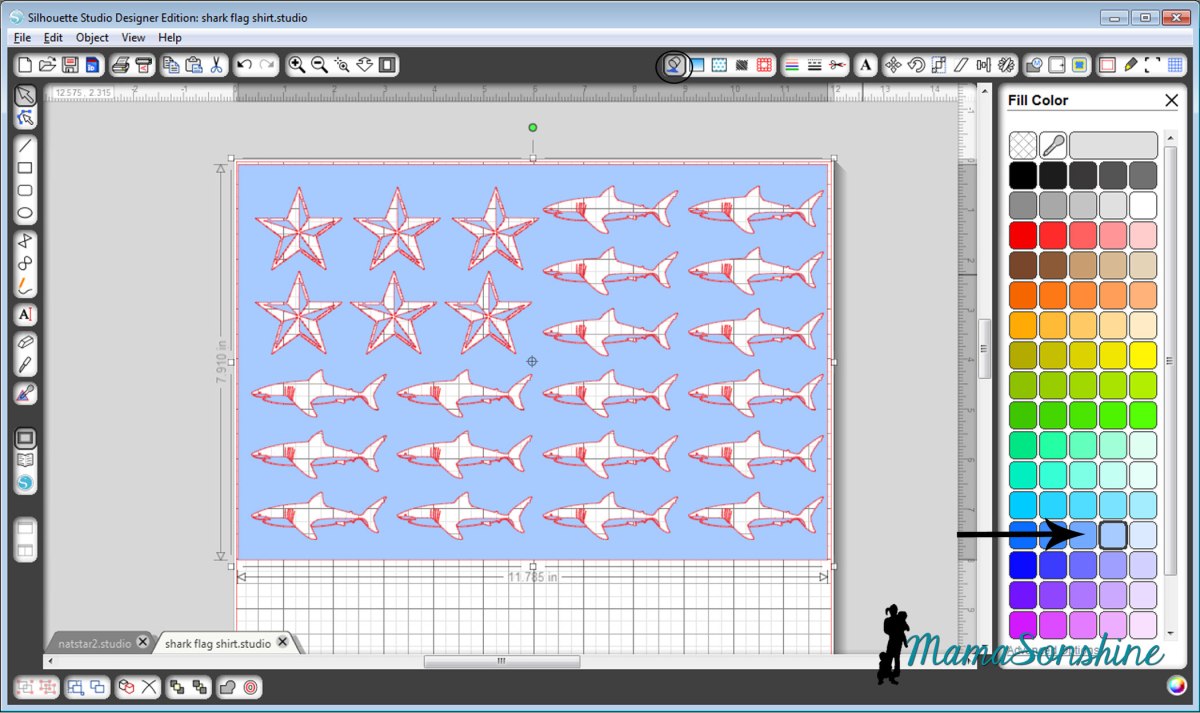Open the Object menu
Viewport: 1200px width, 713px height.
92,38
